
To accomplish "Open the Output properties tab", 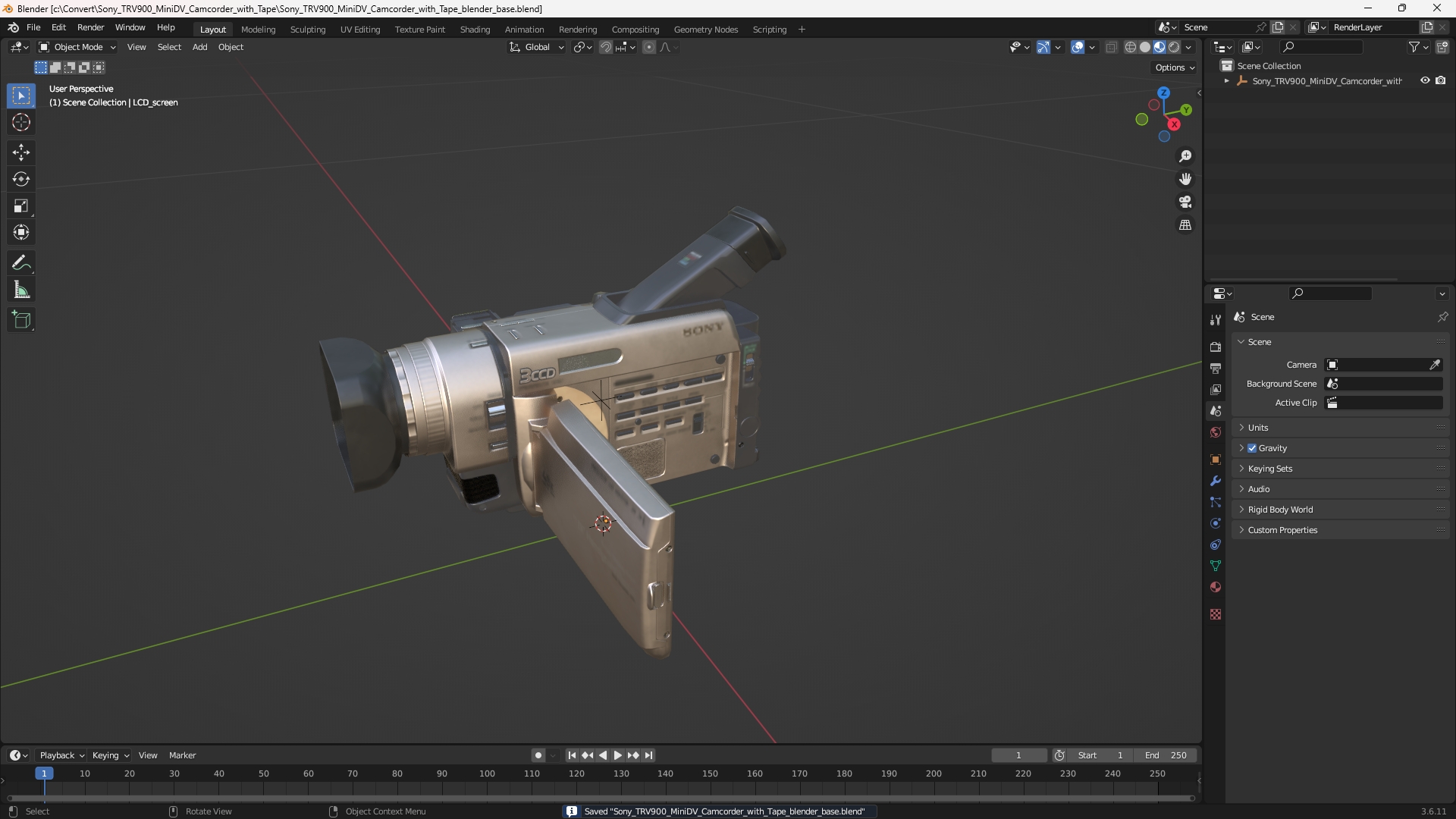I will point(1216,369).
